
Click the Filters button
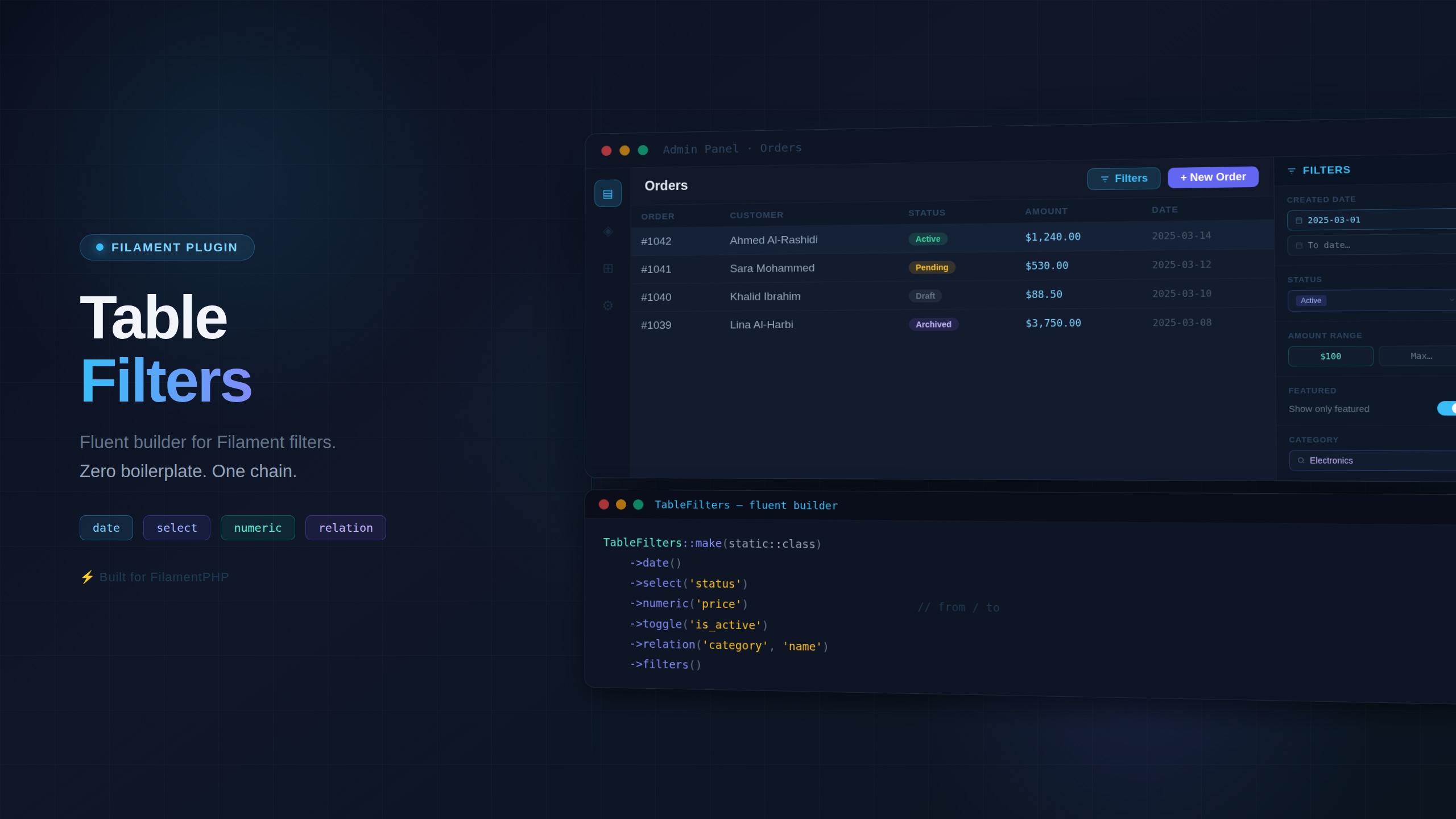pyautogui.click(x=1123, y=179)
